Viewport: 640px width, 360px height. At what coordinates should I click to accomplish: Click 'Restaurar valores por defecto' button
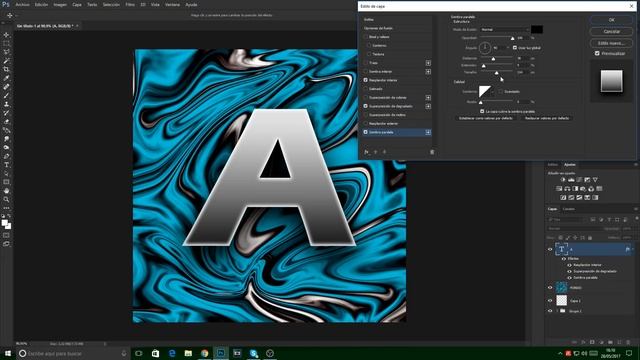coord(547,118)
